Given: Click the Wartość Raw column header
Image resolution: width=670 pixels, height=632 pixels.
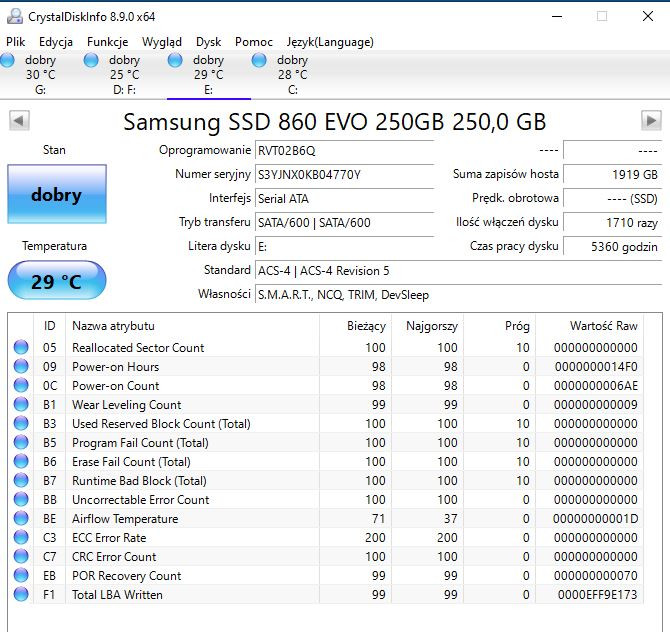Looking at the screenshot, I should (590, 326).
